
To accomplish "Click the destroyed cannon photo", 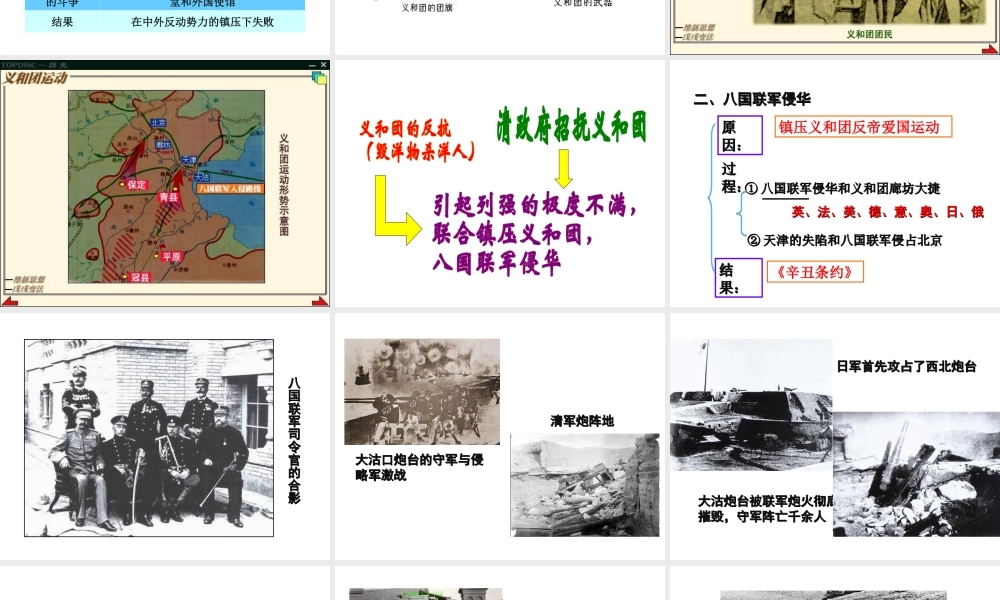I will tap(916, 474).
